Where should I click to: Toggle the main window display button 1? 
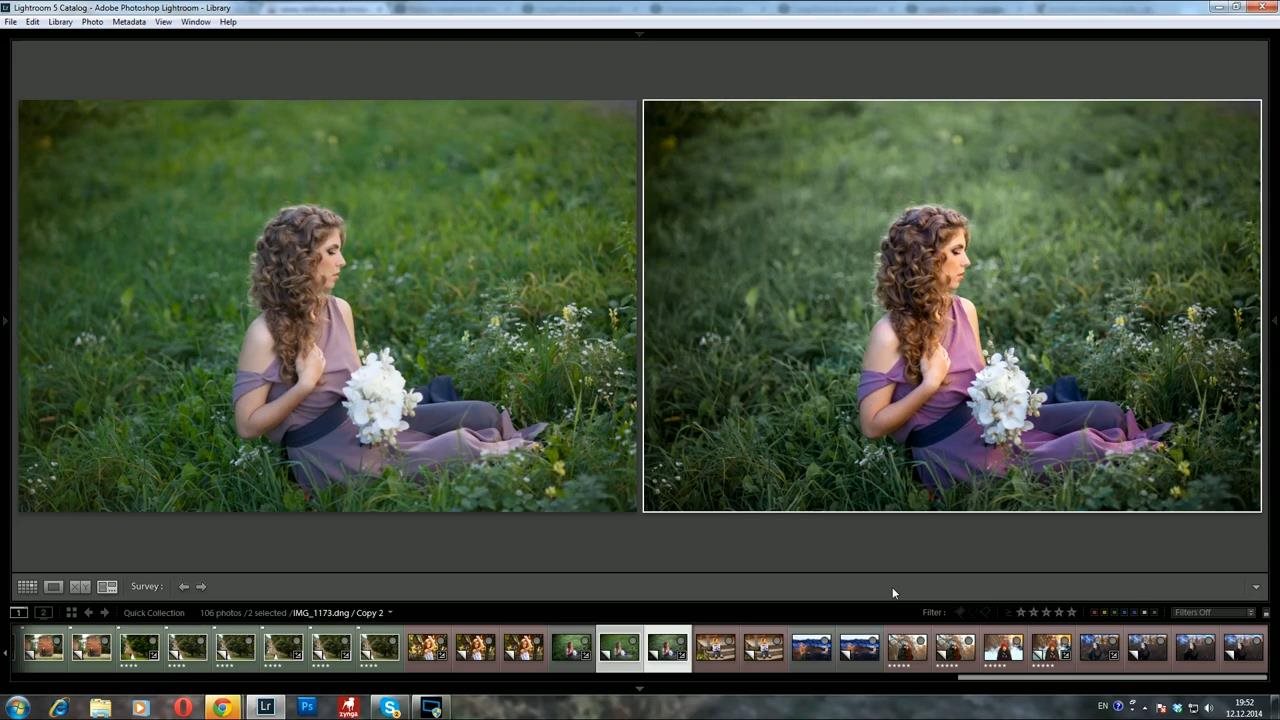pos(19,613)
